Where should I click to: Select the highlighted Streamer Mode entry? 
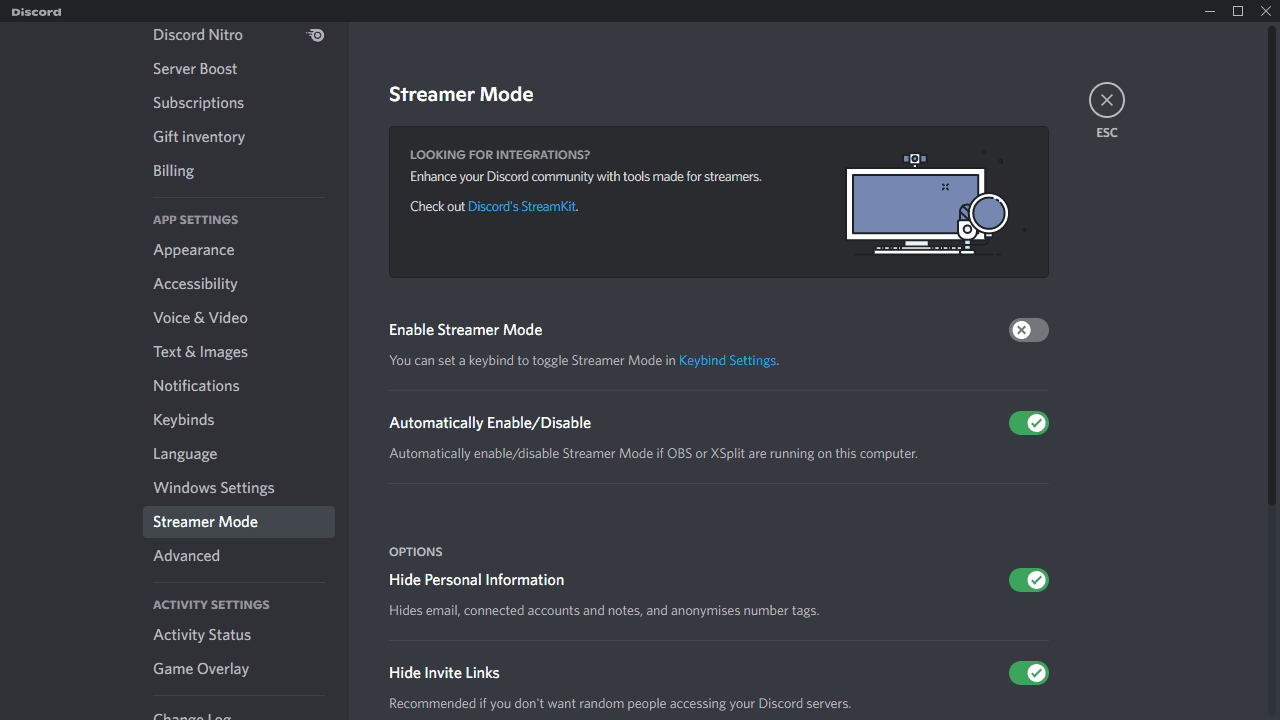[238, 522]
